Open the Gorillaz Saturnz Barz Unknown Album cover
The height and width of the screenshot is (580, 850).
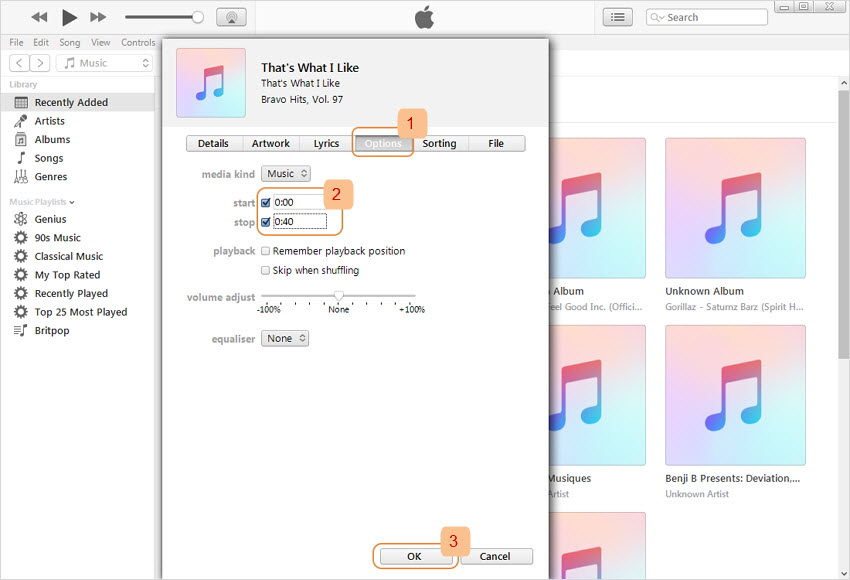click(x=735, y=208)
